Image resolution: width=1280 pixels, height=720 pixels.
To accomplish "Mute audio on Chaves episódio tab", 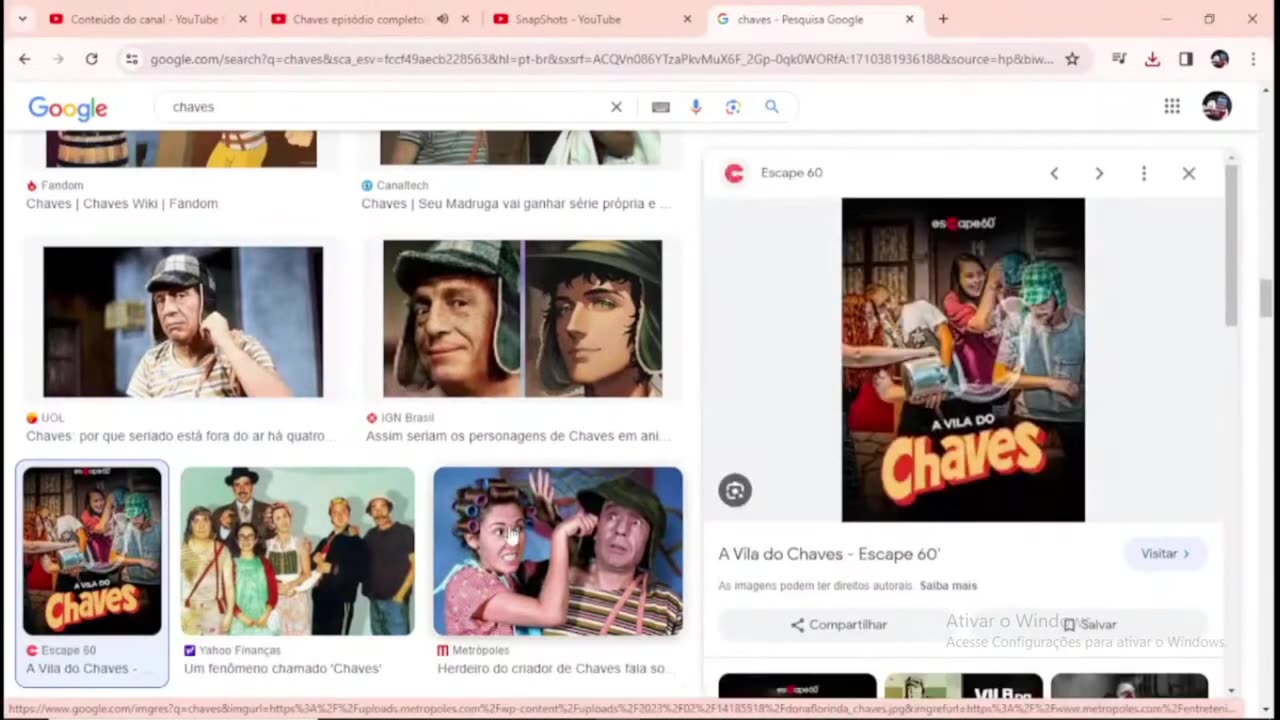I will point(442,19).
